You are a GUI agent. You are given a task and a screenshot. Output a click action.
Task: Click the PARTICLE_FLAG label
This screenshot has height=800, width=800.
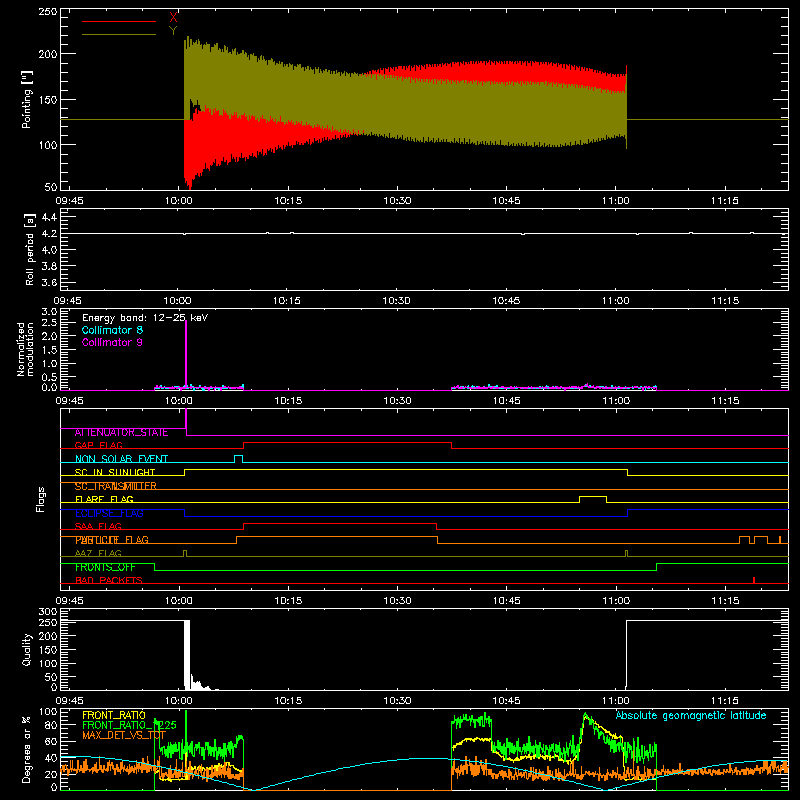112,540
